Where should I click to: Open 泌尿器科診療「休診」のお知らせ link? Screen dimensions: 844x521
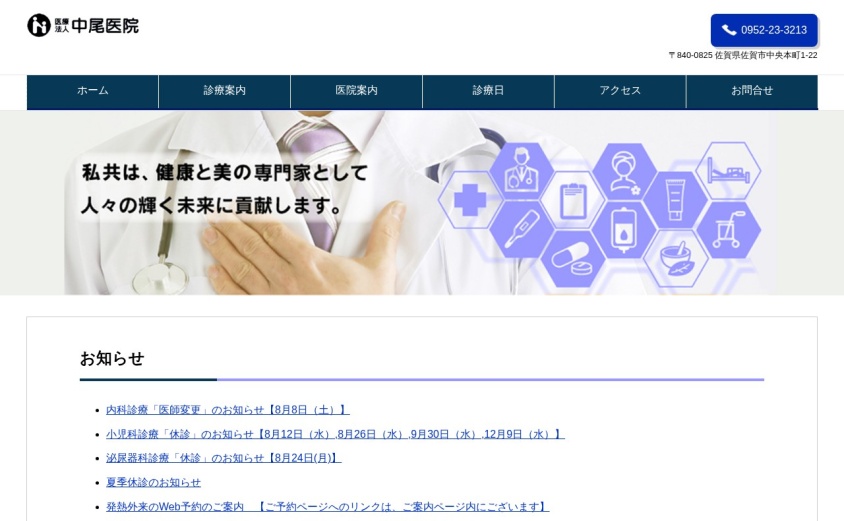(x=224, y=459)
